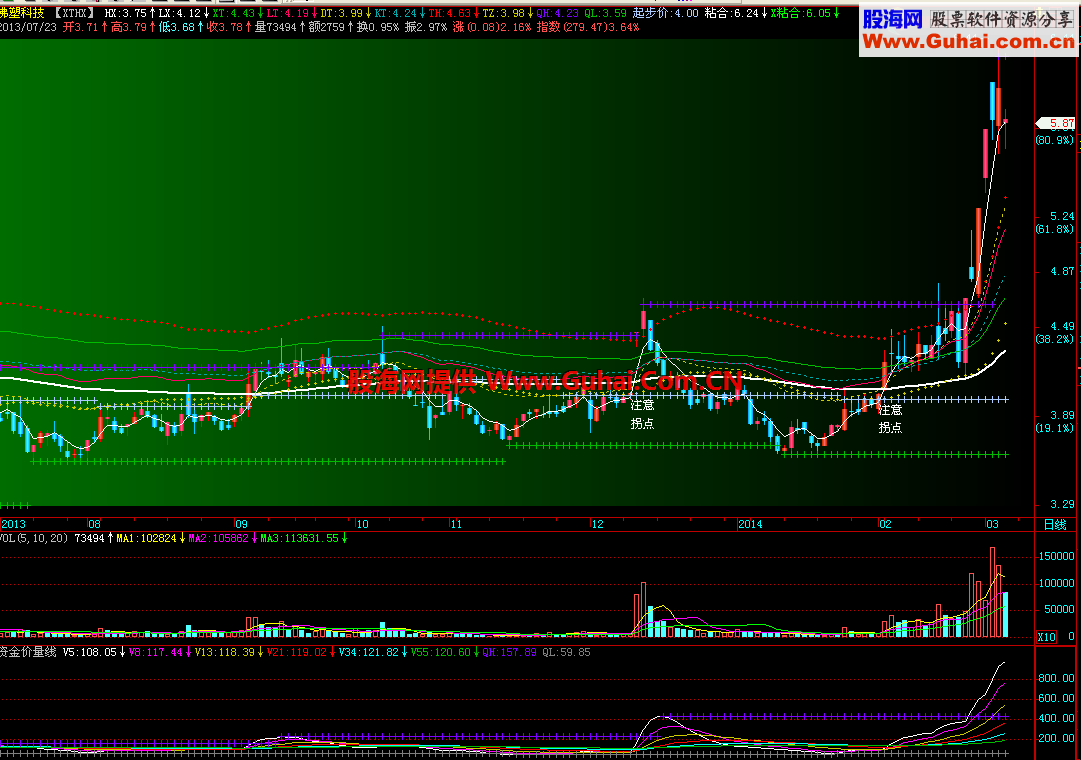Click the 12 month marker on time axis
This screenshot has height=760, width=1081.
597,524
